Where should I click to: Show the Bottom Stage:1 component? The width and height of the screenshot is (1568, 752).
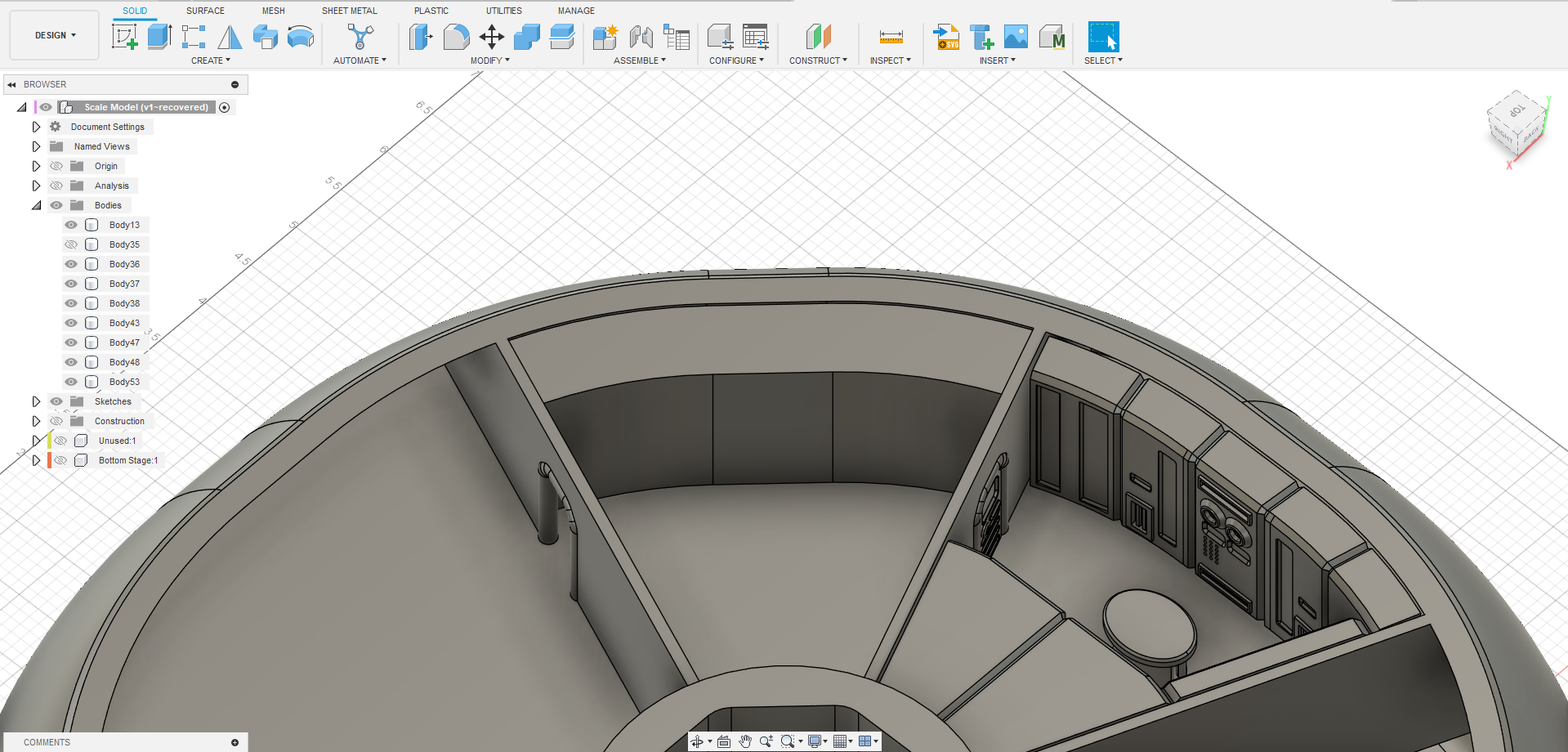pos(60,460)
